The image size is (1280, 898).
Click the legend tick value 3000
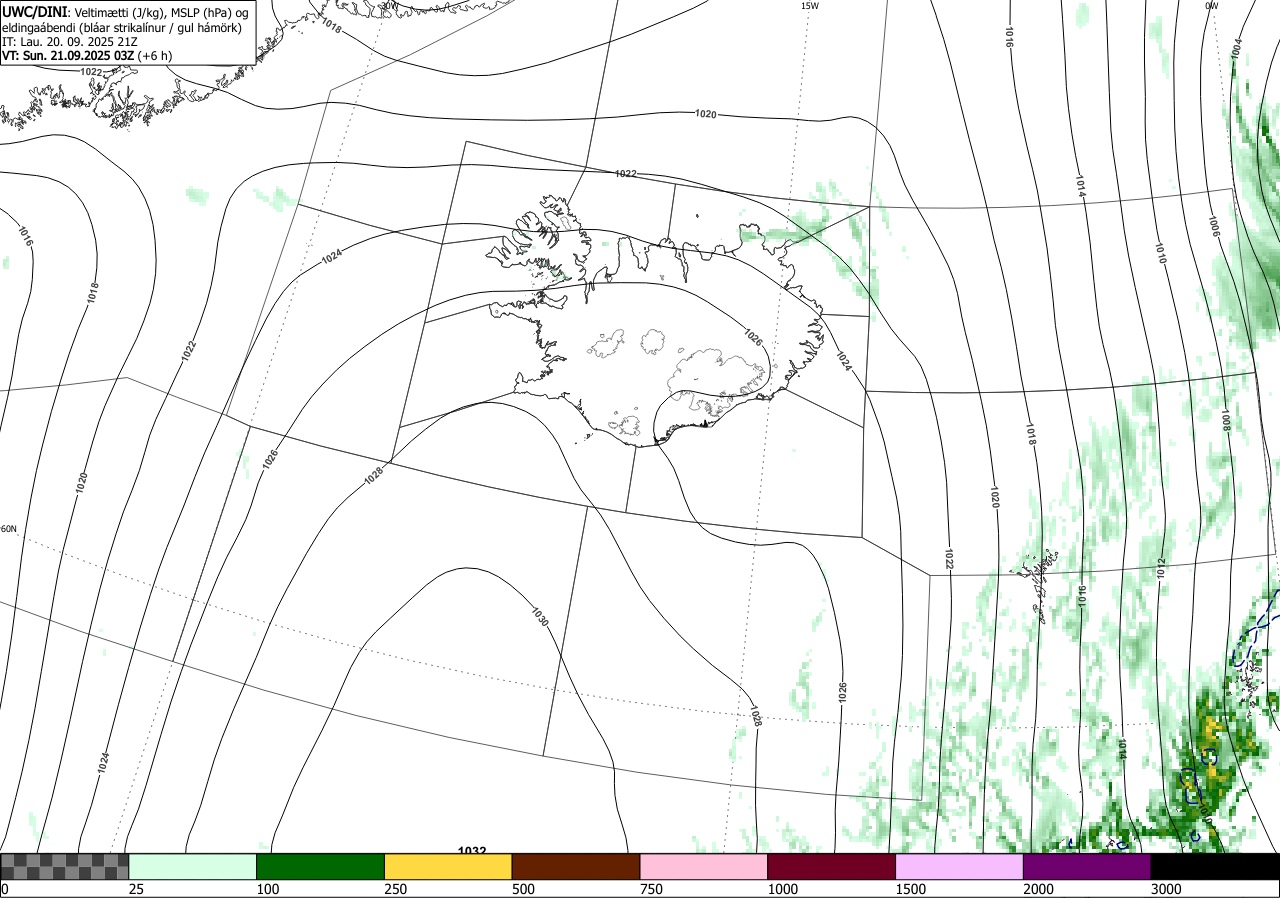tap(1167, 889)
